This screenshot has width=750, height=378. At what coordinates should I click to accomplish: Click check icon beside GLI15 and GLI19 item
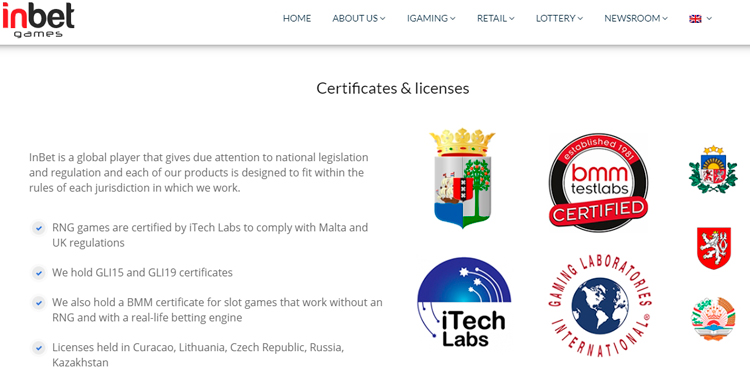(39, 273)
